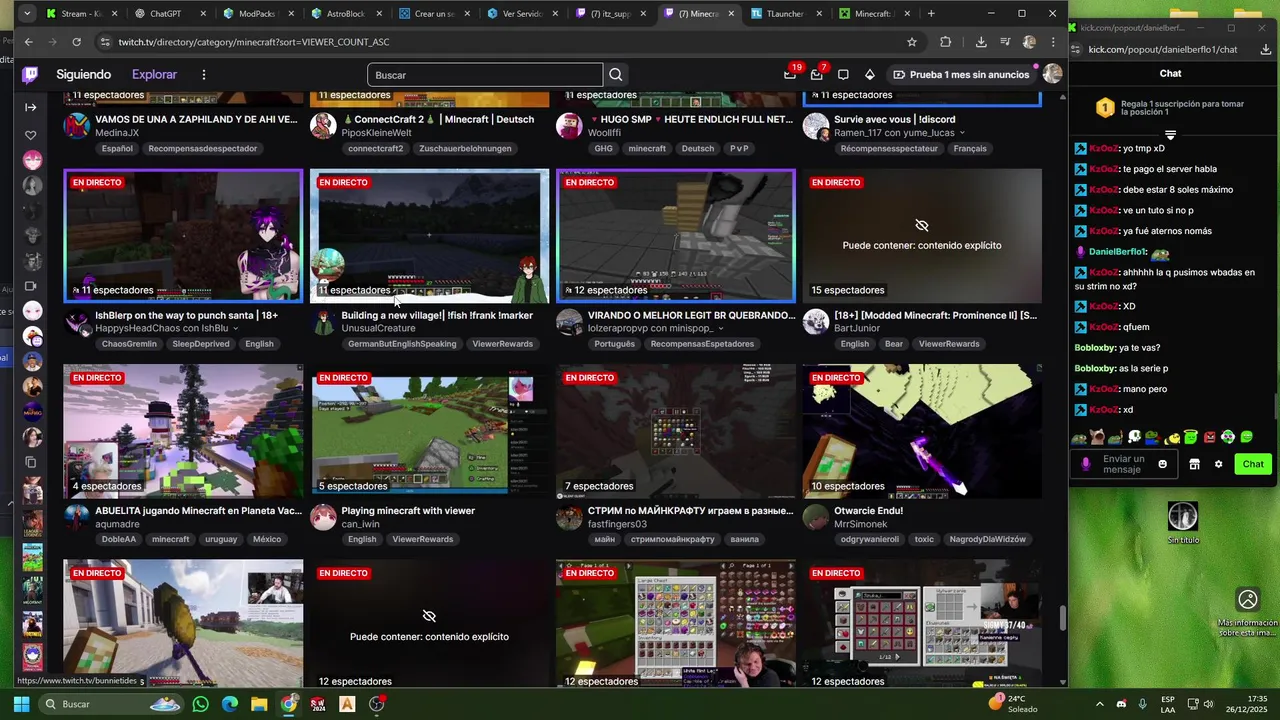
Task: Open a new Chrome tab with plus button
Action: (x=931, y=14)
